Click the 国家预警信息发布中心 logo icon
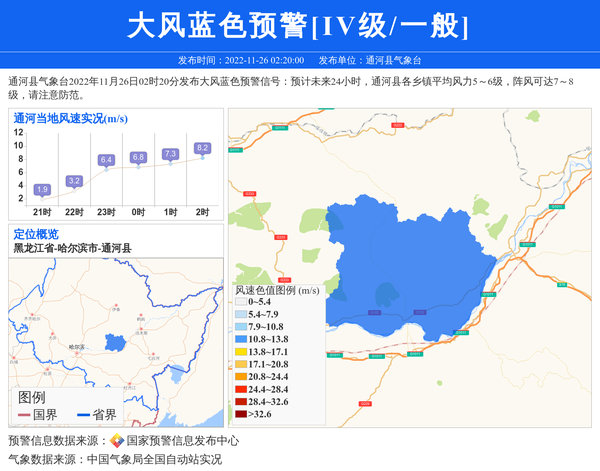Screen dimensions: 600x471 coord(117,441)
